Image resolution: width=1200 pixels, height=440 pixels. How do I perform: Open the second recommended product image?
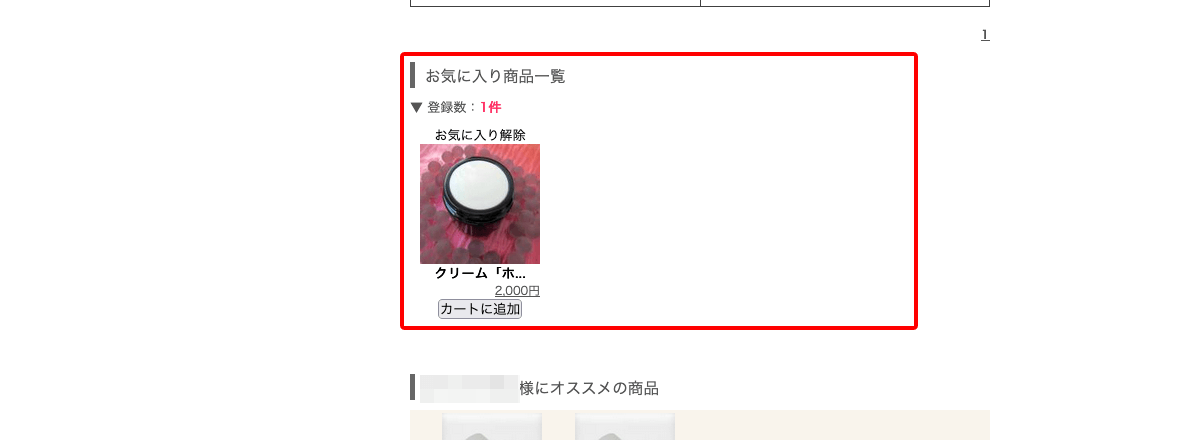pyautogui.click(x=625, y=426)
